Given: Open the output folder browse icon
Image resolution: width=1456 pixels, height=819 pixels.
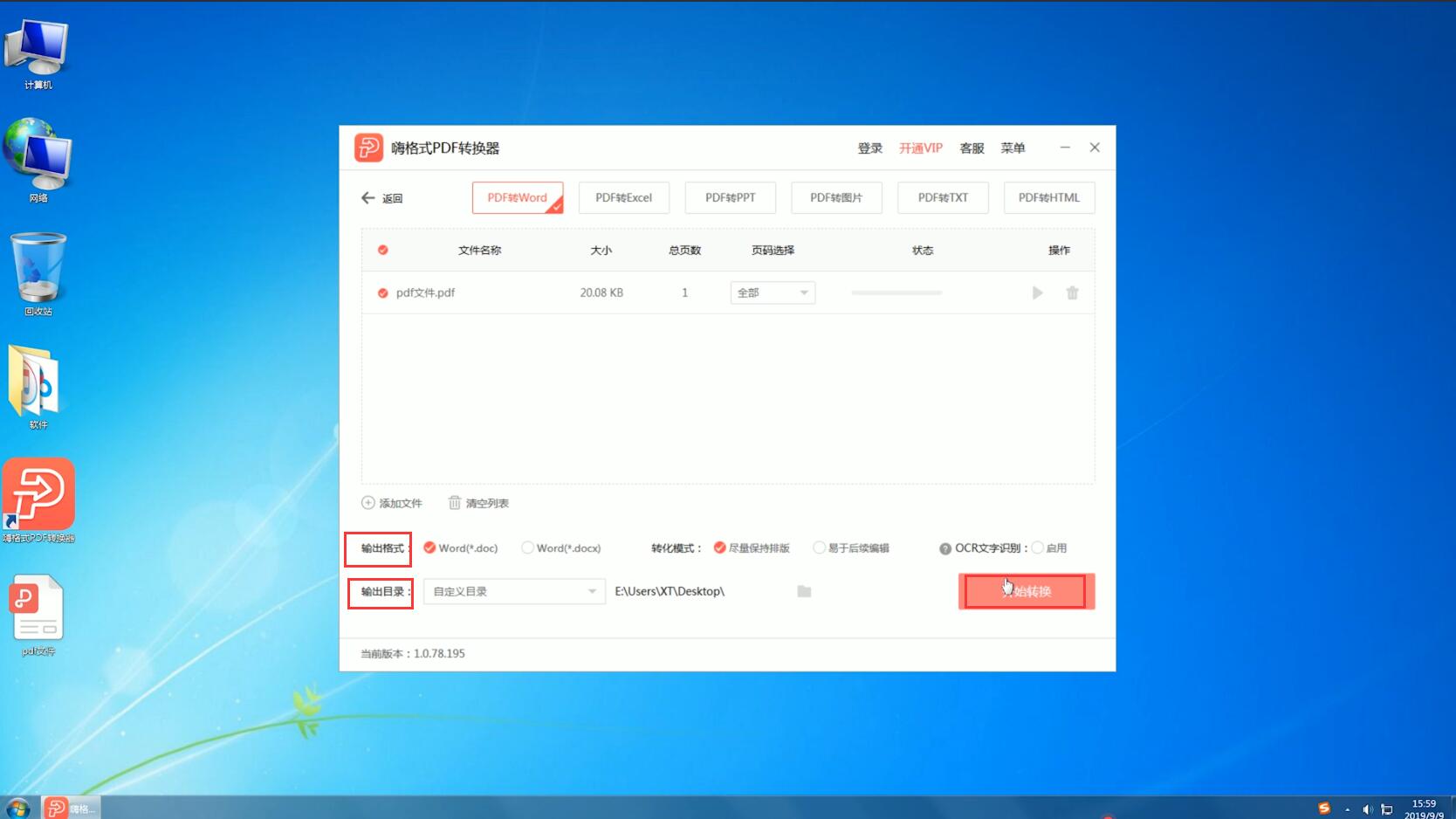Looking at the screenshot, I should [x=804, y=592].
